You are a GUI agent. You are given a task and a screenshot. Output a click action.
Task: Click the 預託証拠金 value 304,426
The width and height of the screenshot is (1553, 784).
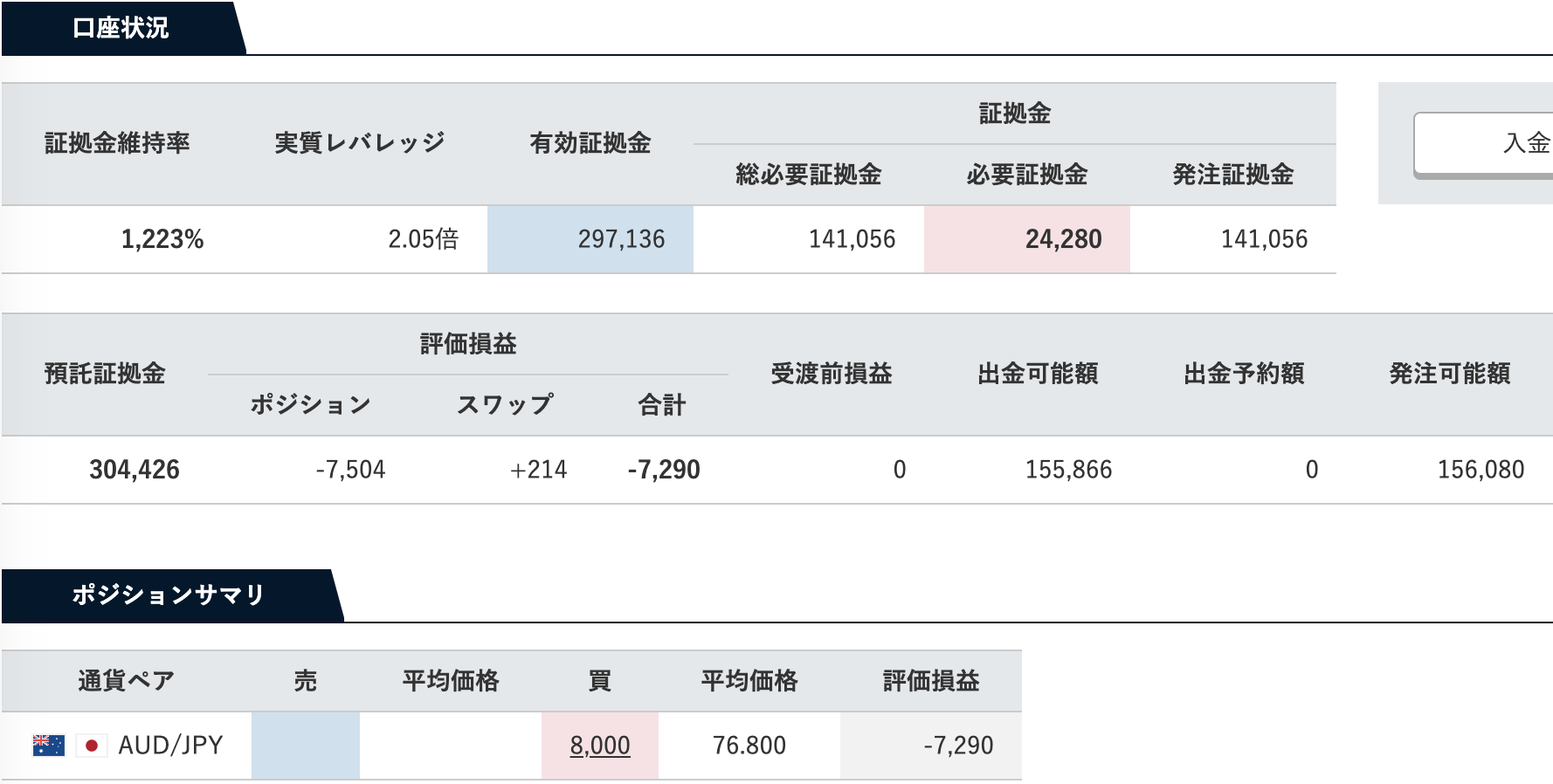135,470
